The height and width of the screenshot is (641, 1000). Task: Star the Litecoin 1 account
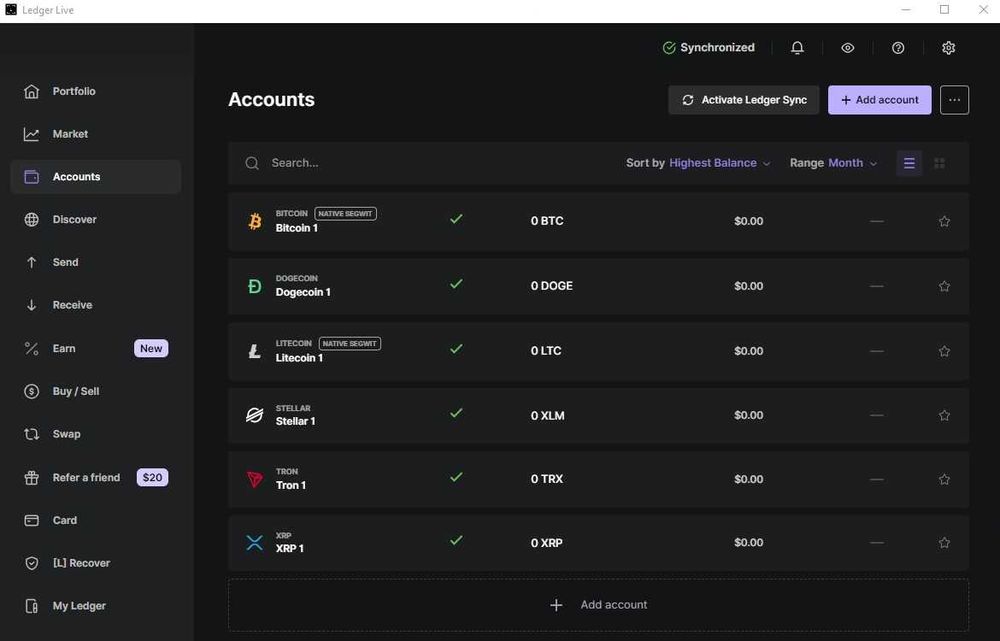[x=944, y=351]
